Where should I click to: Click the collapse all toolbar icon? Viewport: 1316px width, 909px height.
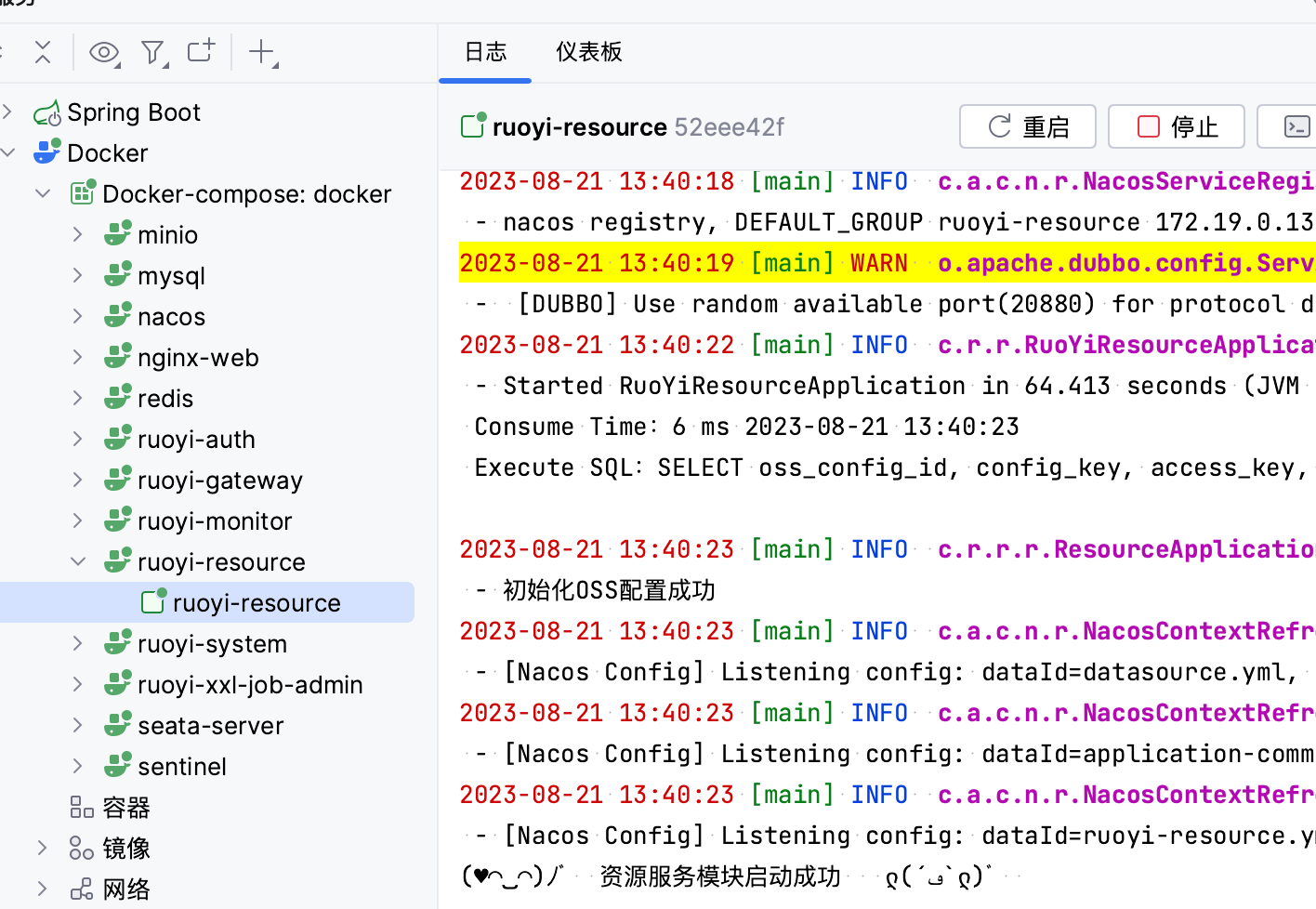[43, 52]
